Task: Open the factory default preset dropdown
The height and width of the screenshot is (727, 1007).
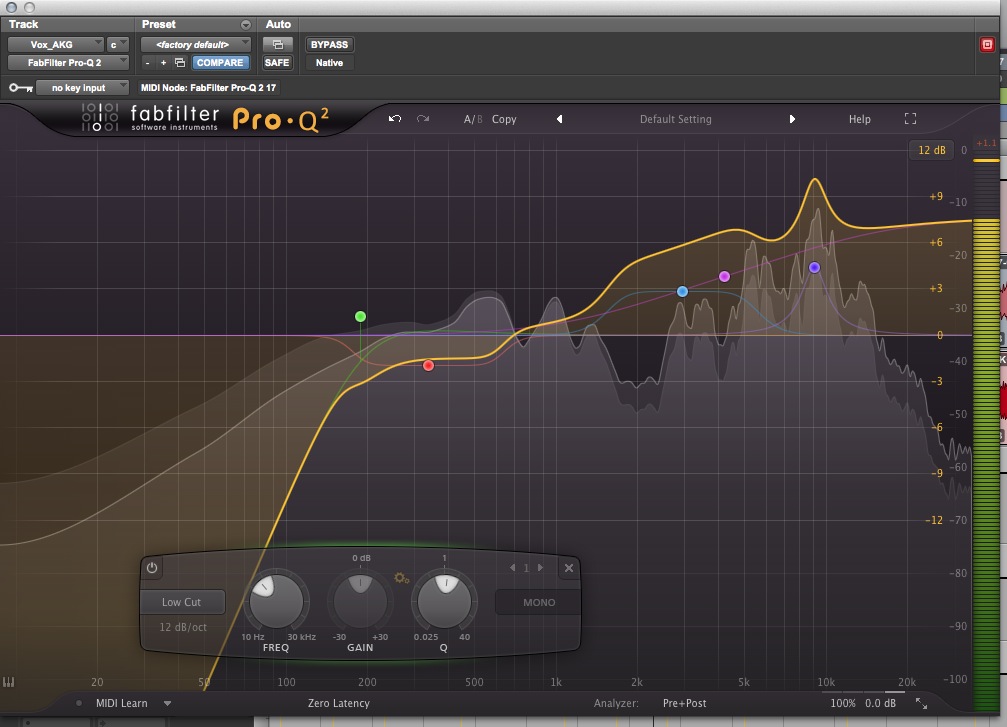Action: (196, 44)
